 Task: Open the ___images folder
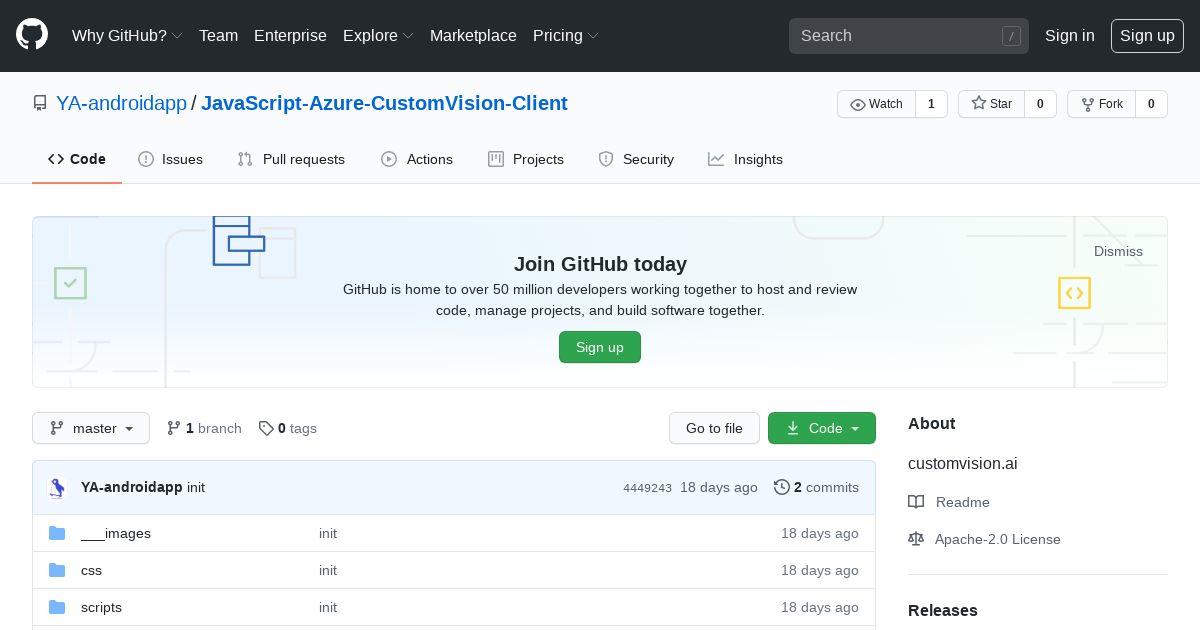pyautogui.click(x=116, y=533)
